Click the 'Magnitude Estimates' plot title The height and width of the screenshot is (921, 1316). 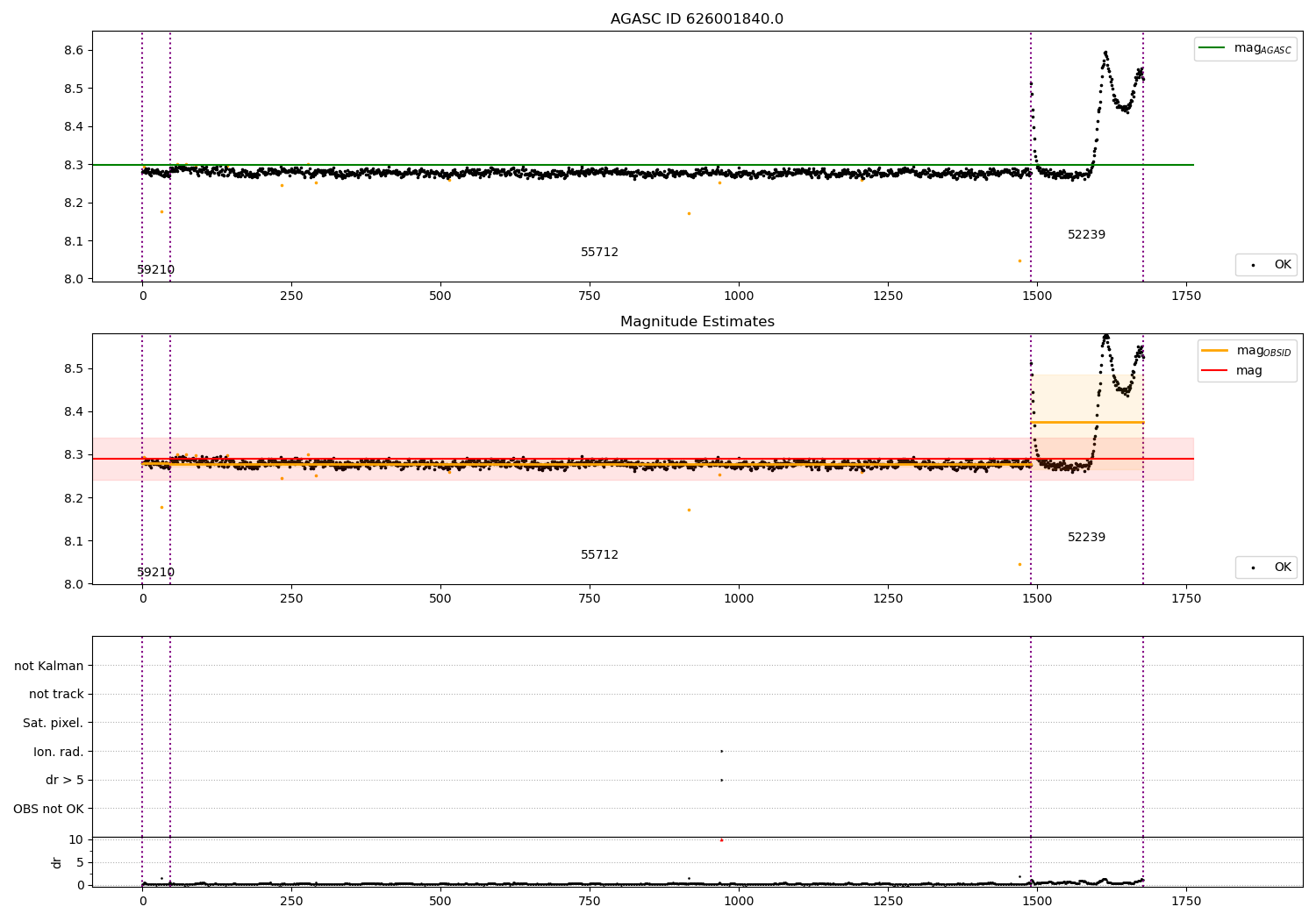click(697, 322)
